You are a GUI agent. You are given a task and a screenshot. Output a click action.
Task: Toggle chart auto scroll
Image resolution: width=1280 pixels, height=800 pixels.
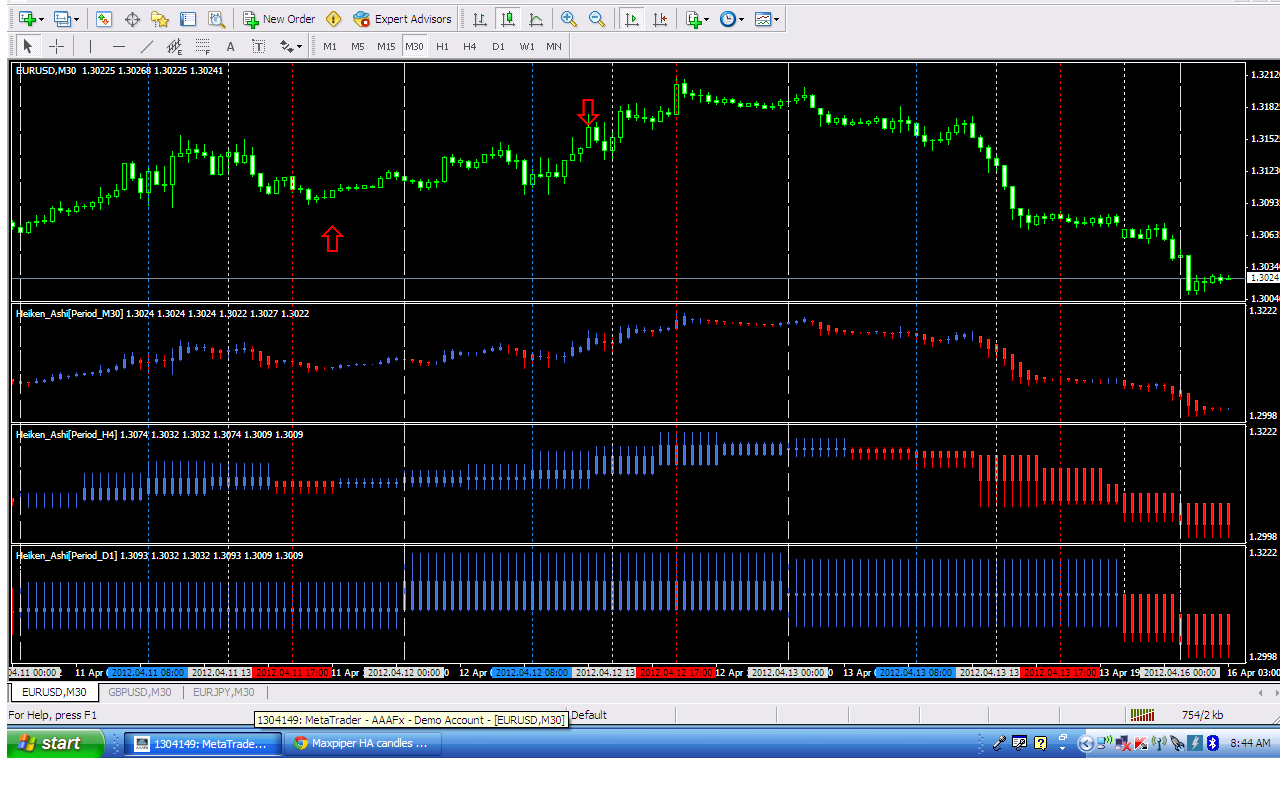coord(631,19)
